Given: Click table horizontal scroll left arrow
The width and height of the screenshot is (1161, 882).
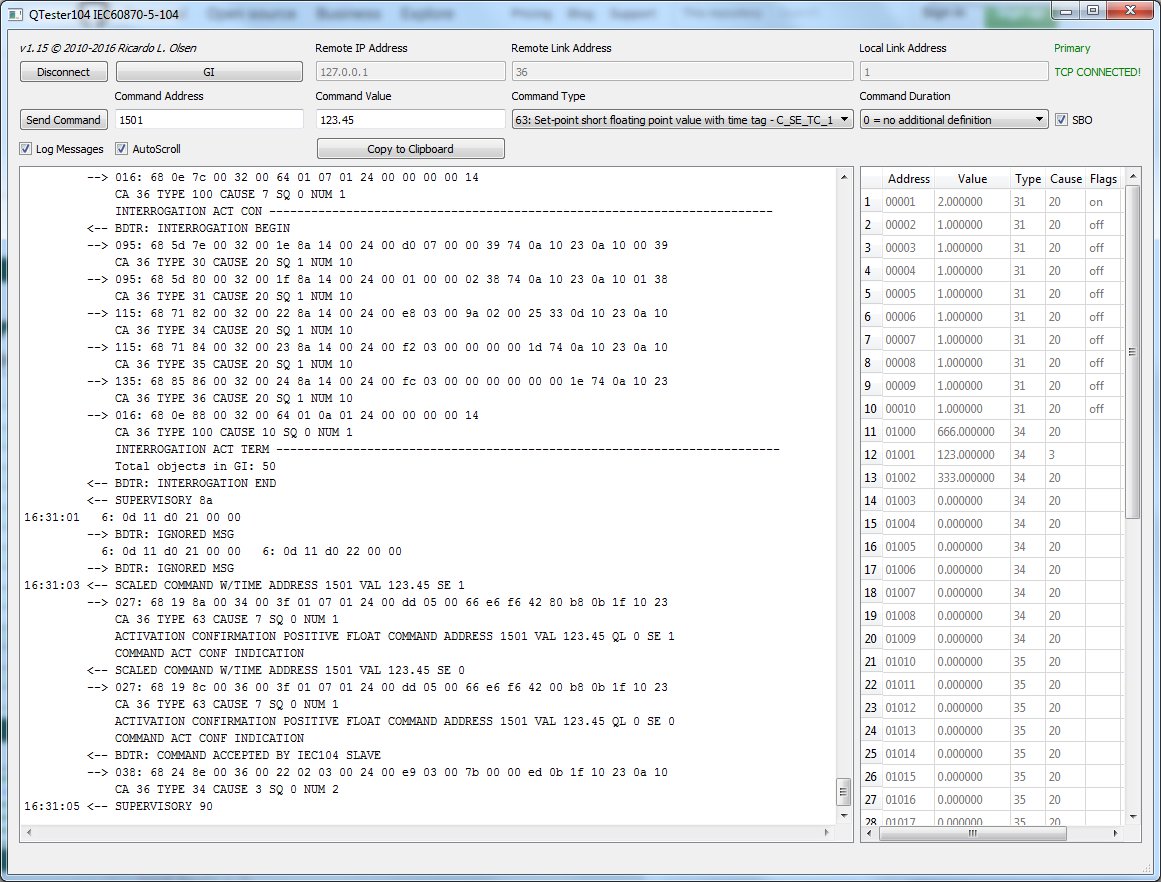Looking at the screenshot, I should coord(870,833).
